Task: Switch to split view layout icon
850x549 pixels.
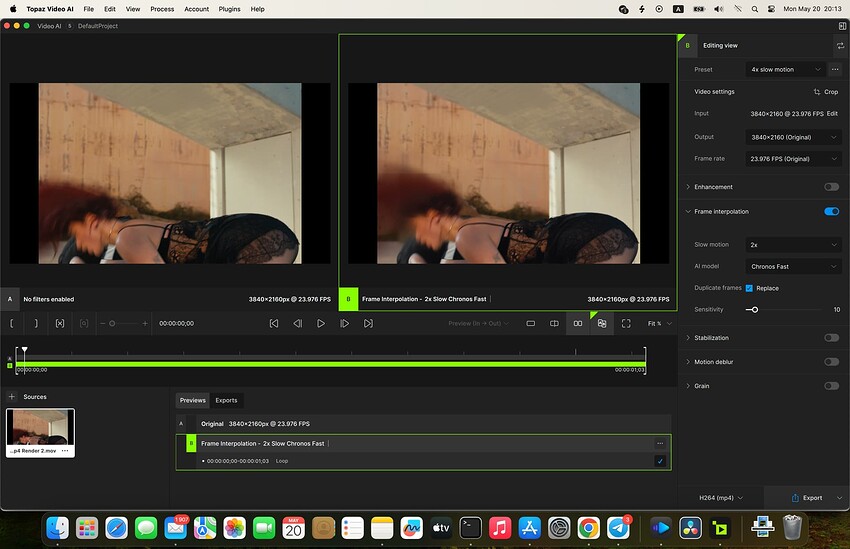Action: pos(554,324)
